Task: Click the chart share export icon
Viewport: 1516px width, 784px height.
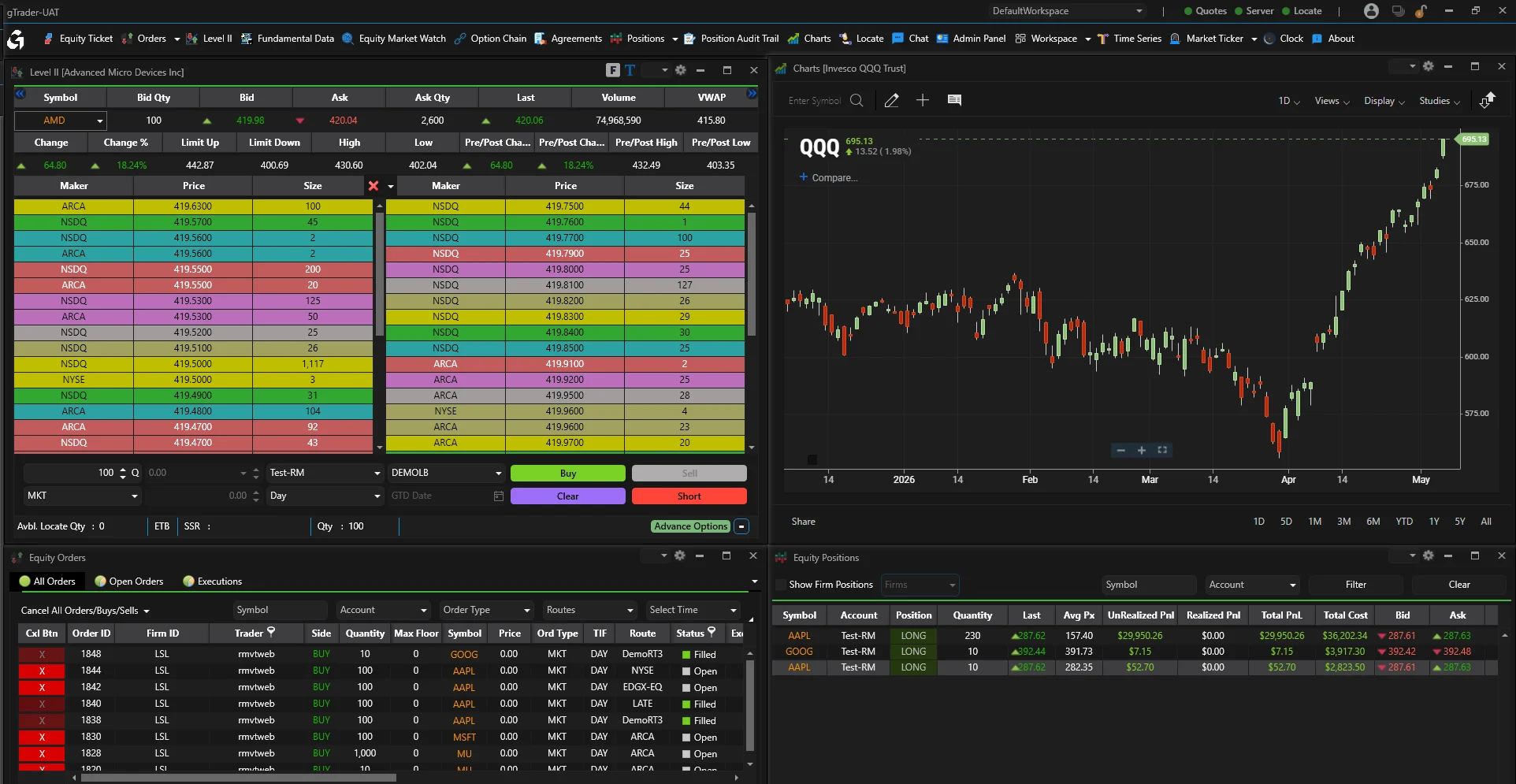Action: tap(1487, 100)
